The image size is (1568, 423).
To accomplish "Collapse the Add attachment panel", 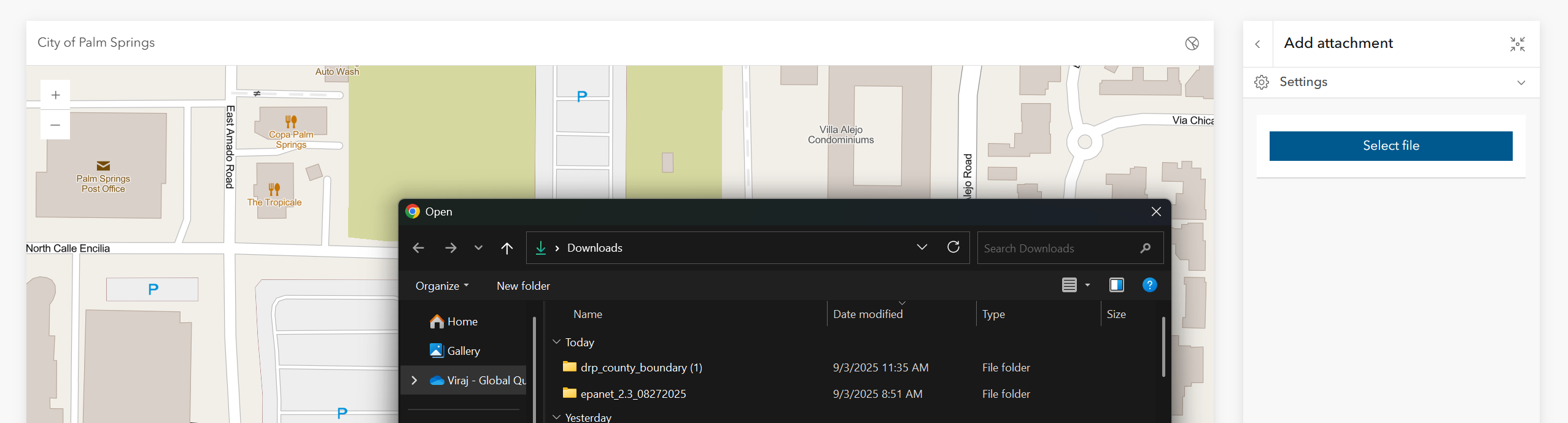I will pos(1518,44).
